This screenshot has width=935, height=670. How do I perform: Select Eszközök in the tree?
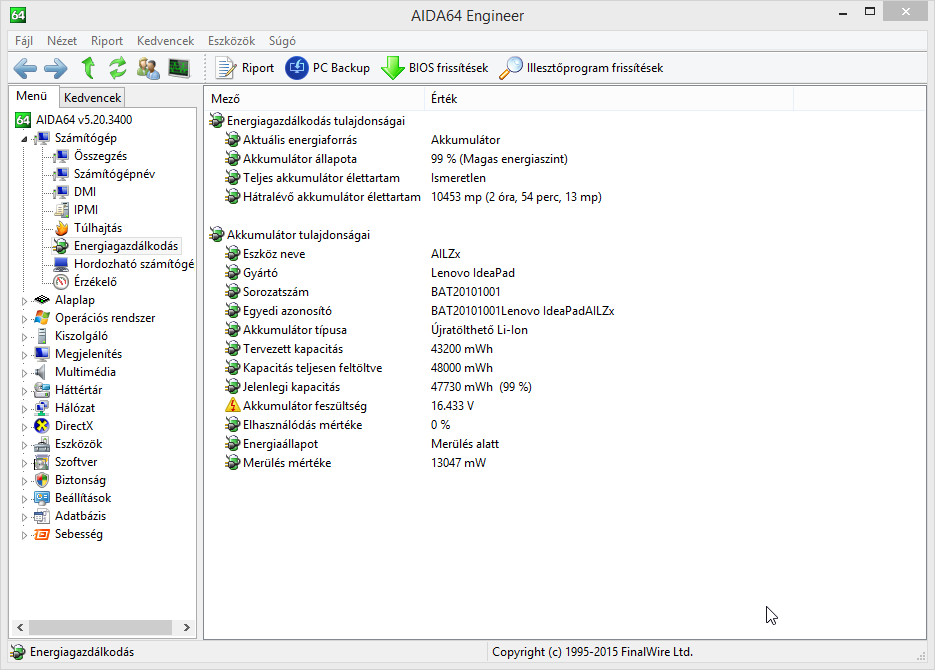(78, 443)
